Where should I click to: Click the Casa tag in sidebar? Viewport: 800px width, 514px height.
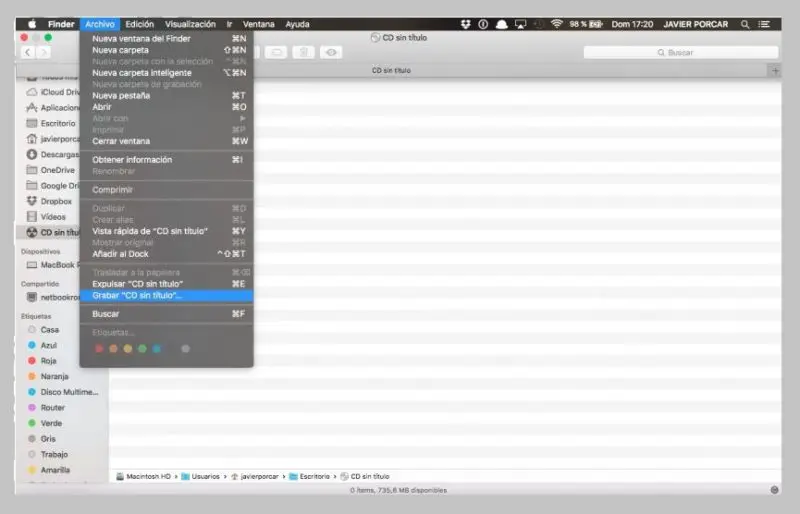coord(43,330)
